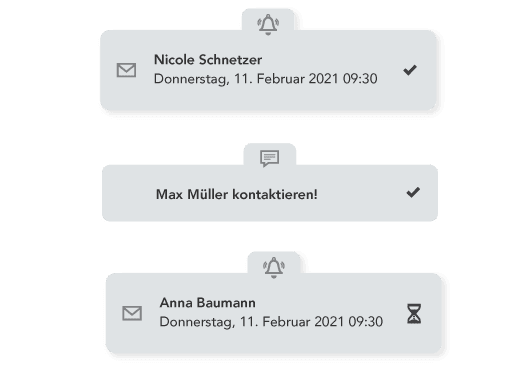Select the Nicole Schnetzer reminder card background
Viewport: 530px width, 370px height.
pyautogui.click(x=268, y=70)
